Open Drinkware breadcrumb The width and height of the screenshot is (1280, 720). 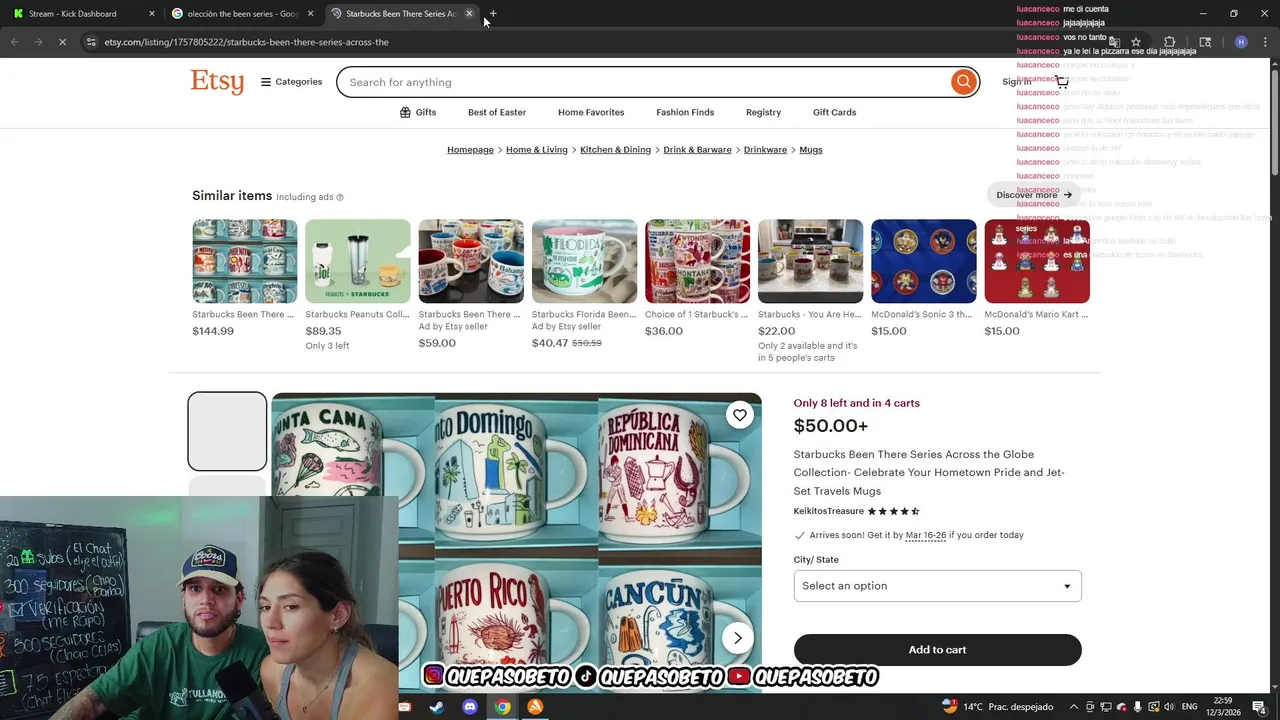[x=765, y=150]
